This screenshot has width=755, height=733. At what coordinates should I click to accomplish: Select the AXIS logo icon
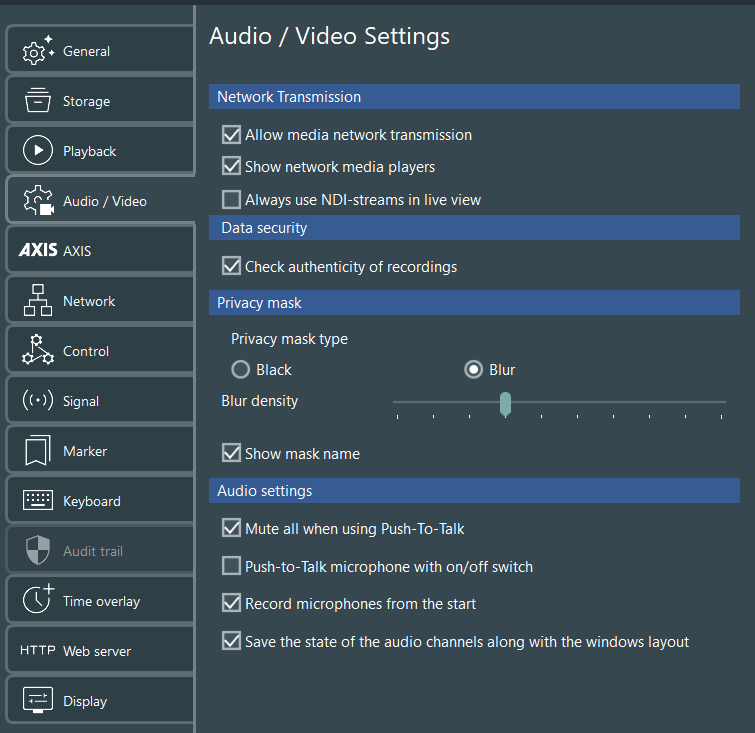point(38,251)
